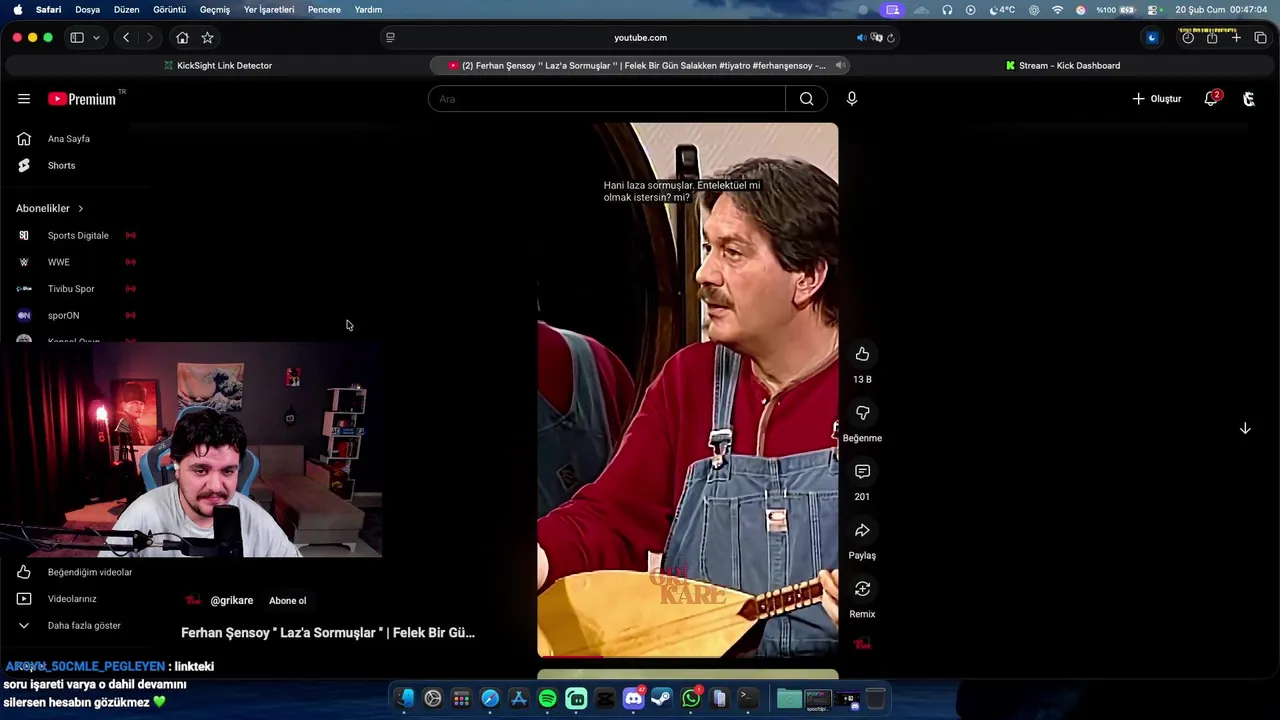1280x720 pixels.
Task: Click the audio indicator on the YouTube tab
Action: point(840,66)
